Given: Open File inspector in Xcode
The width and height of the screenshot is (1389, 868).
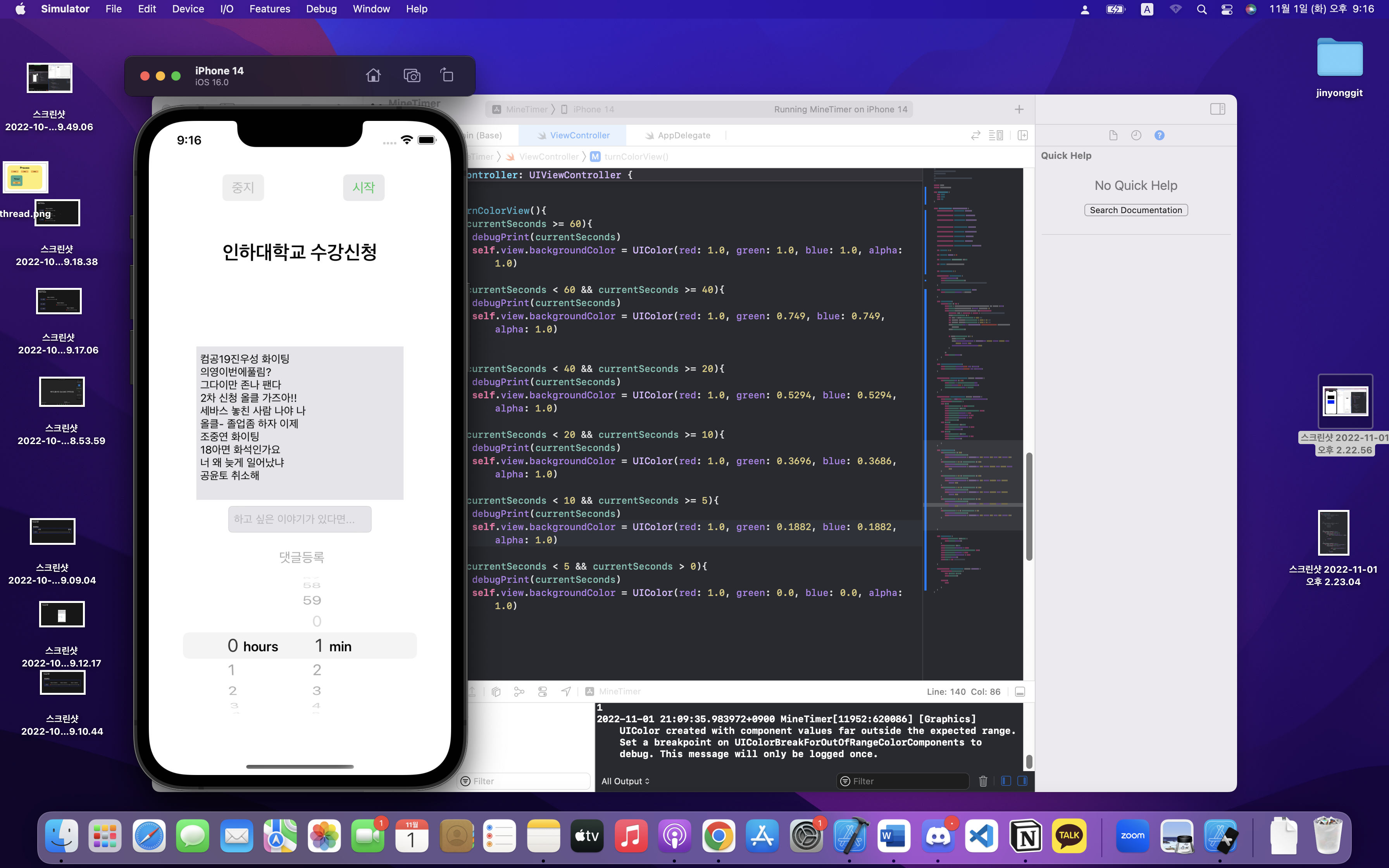Looking at the screenshot, I should coord(1113,136).
